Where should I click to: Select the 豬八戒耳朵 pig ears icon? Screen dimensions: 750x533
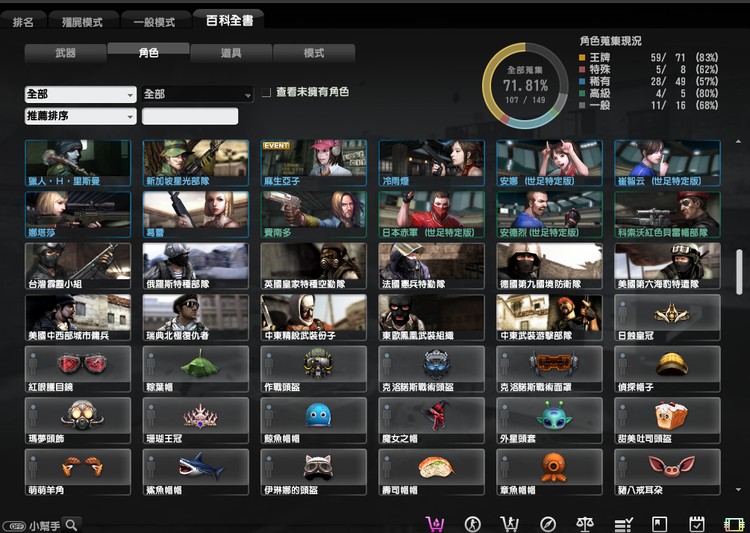tap(672, 466)
